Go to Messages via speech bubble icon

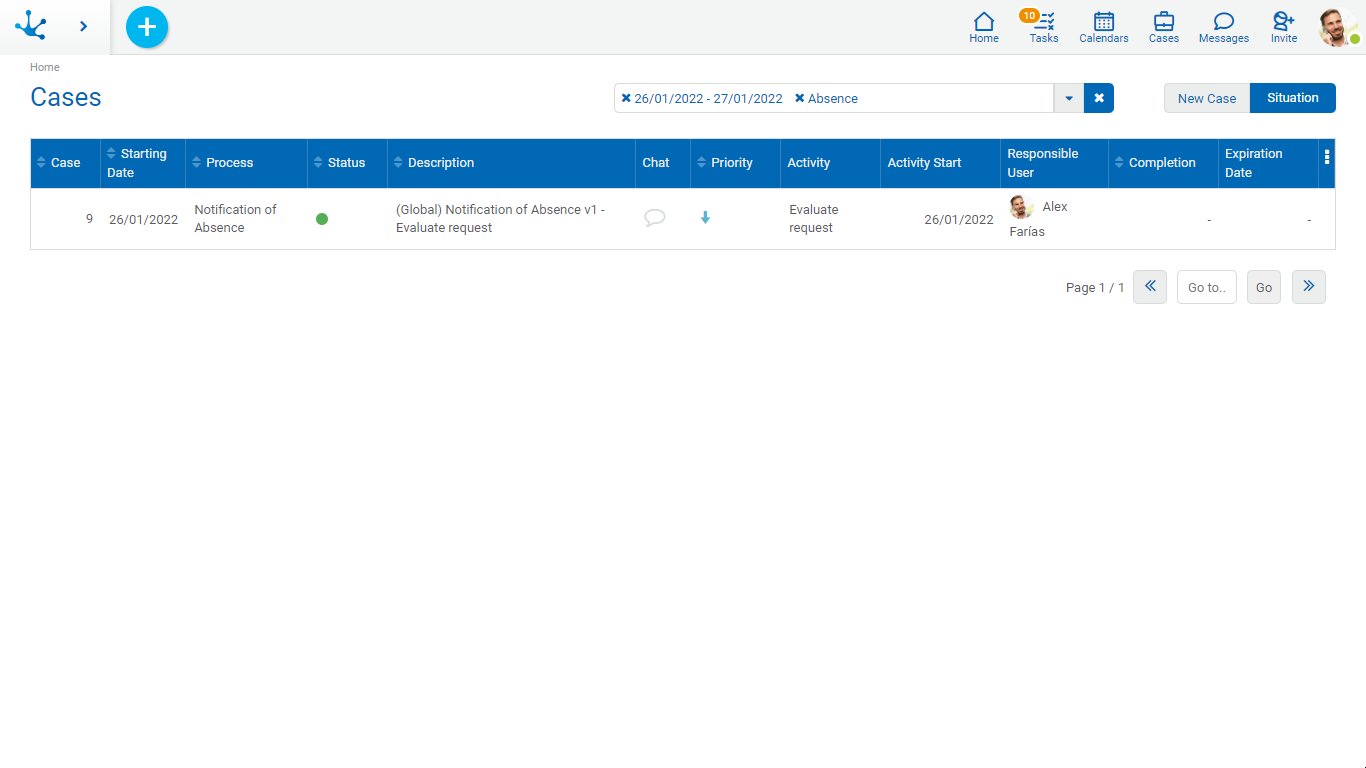(1223, 27)
